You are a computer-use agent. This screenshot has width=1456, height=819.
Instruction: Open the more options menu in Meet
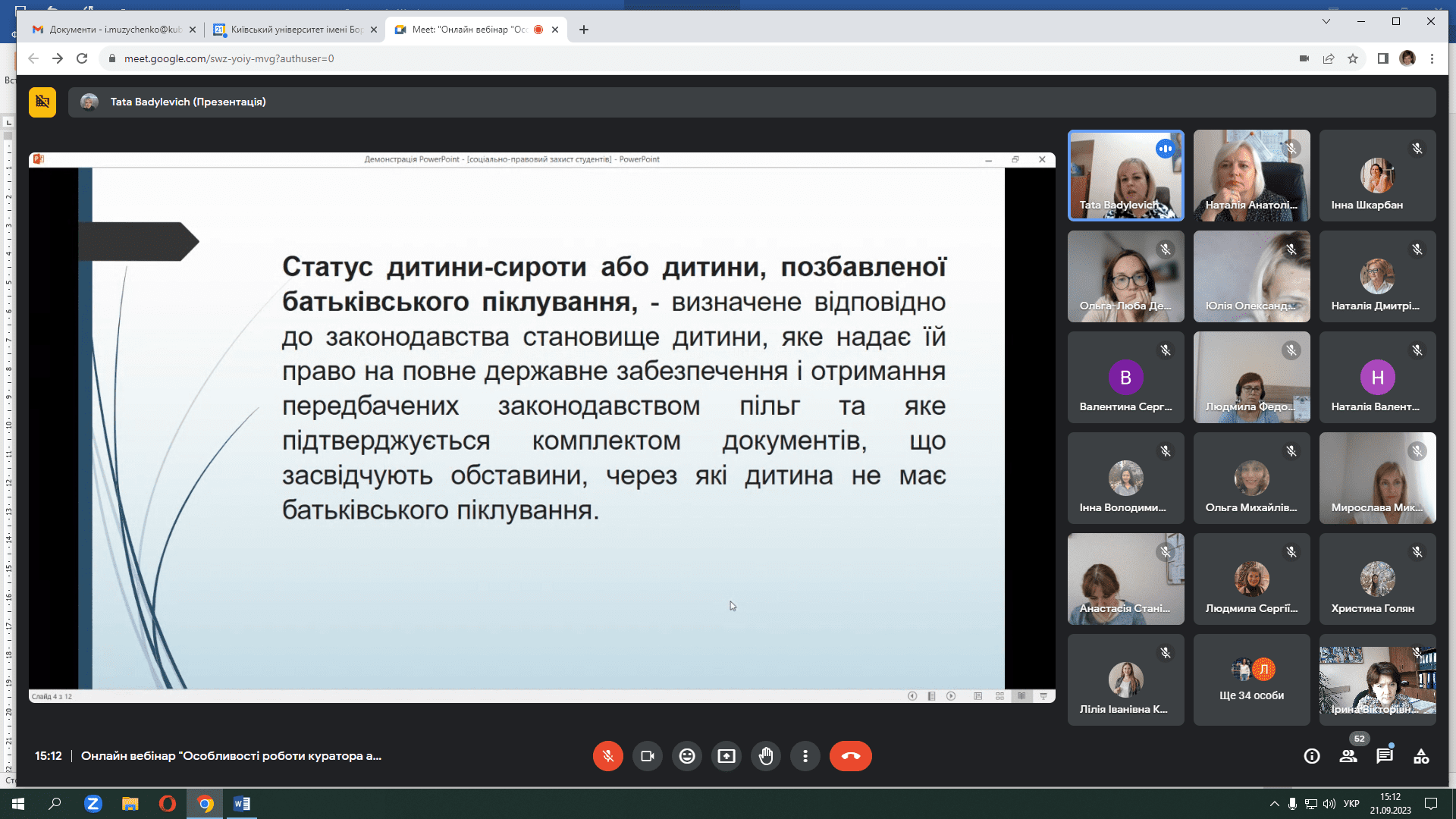click(805, 756)
